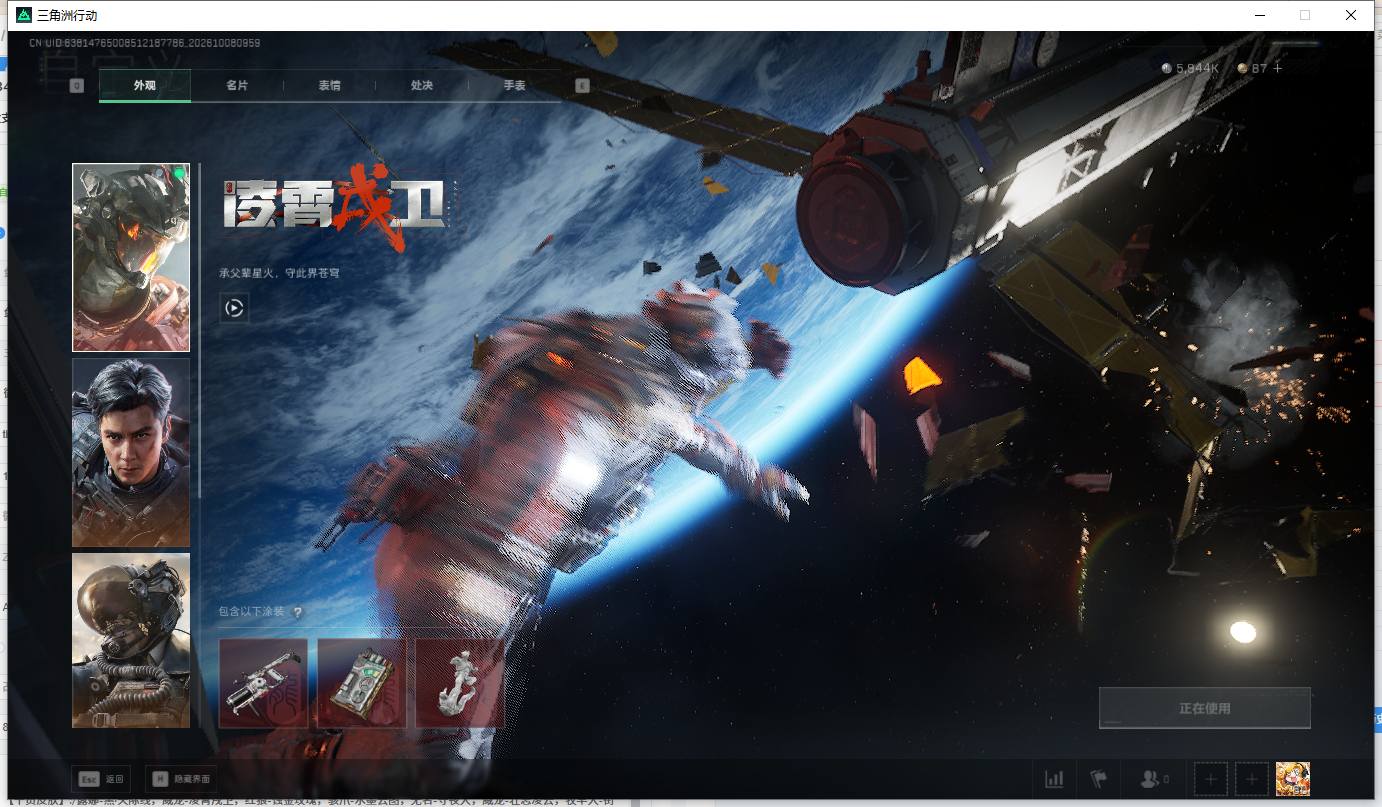1382x807 pixels.
Task: Click the 5,944K currency value
Action: pyautogui.click(x=1197, y=68)
